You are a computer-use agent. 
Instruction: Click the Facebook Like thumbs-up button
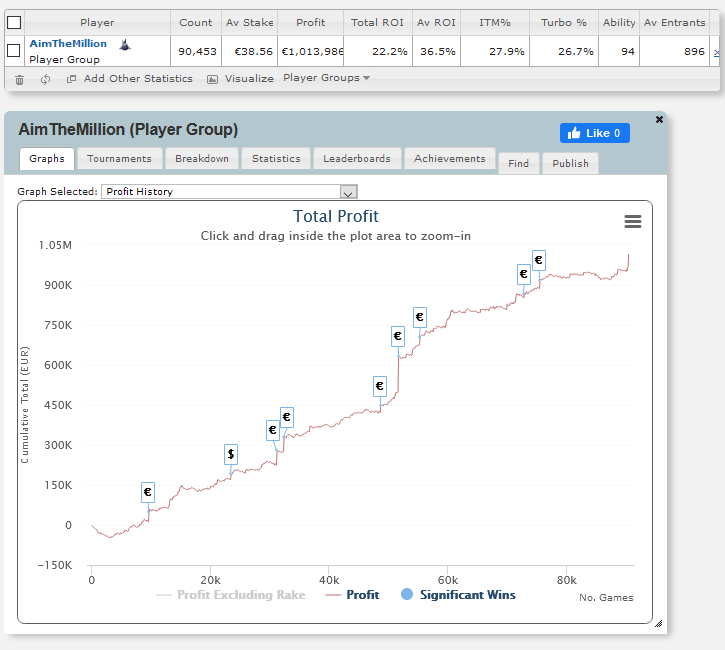(594, 133)
